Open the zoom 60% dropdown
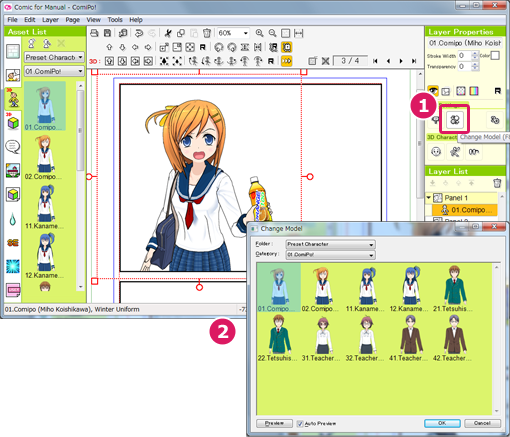The height and width of the screenshot is (437, 510). tap(246, 33)
